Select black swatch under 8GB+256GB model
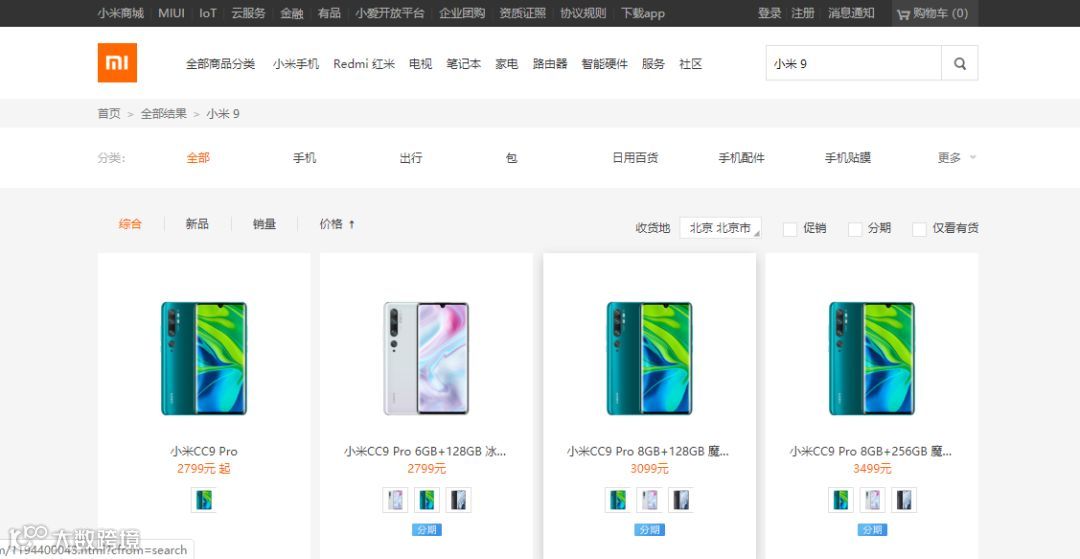 (904, 500)
